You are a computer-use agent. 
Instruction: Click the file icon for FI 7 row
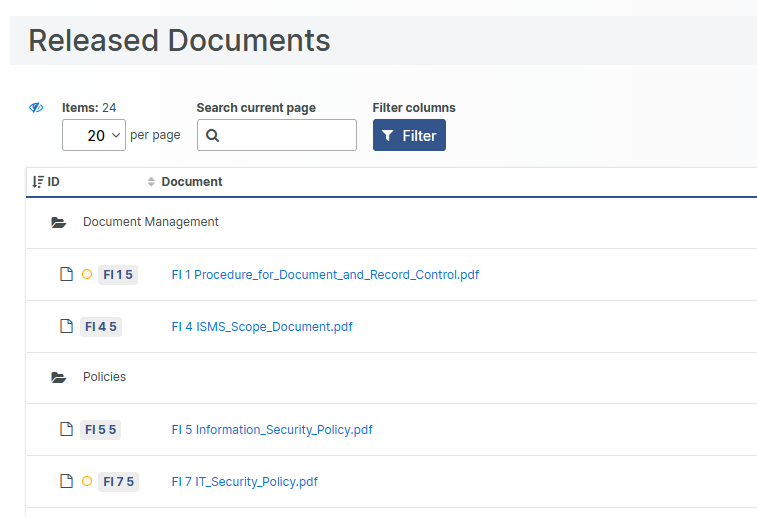point(66,482)
